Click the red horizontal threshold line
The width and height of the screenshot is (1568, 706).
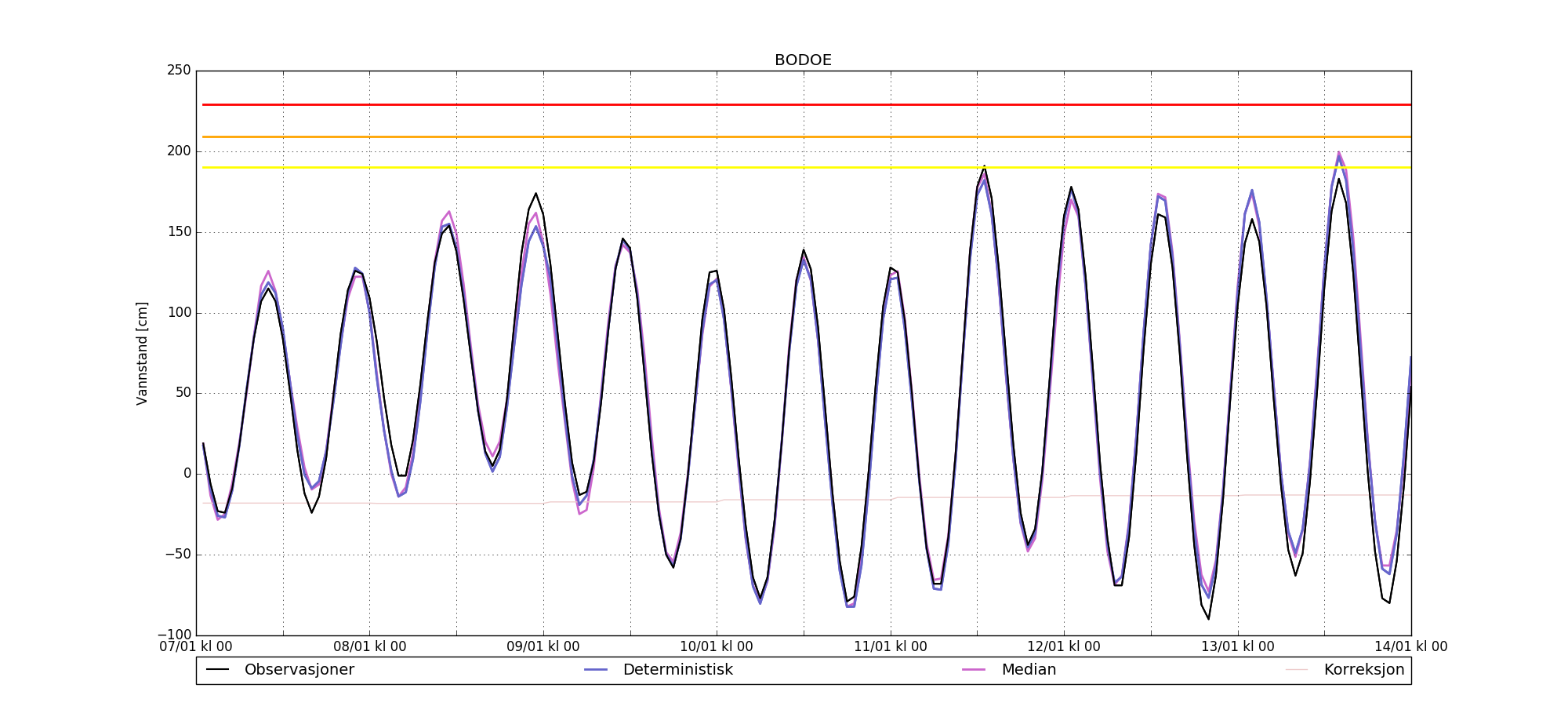coord(807,104)
